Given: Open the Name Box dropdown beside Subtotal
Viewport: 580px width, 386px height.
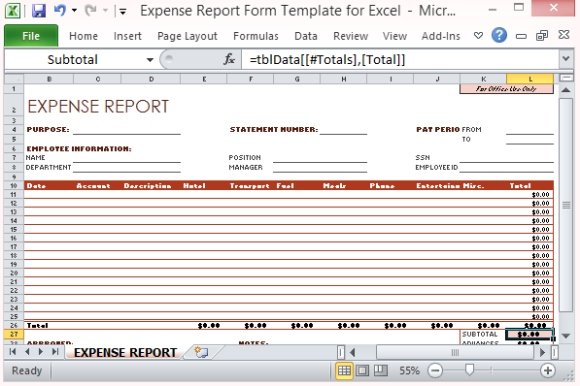Looking at the screenshot, I should 150,60.
